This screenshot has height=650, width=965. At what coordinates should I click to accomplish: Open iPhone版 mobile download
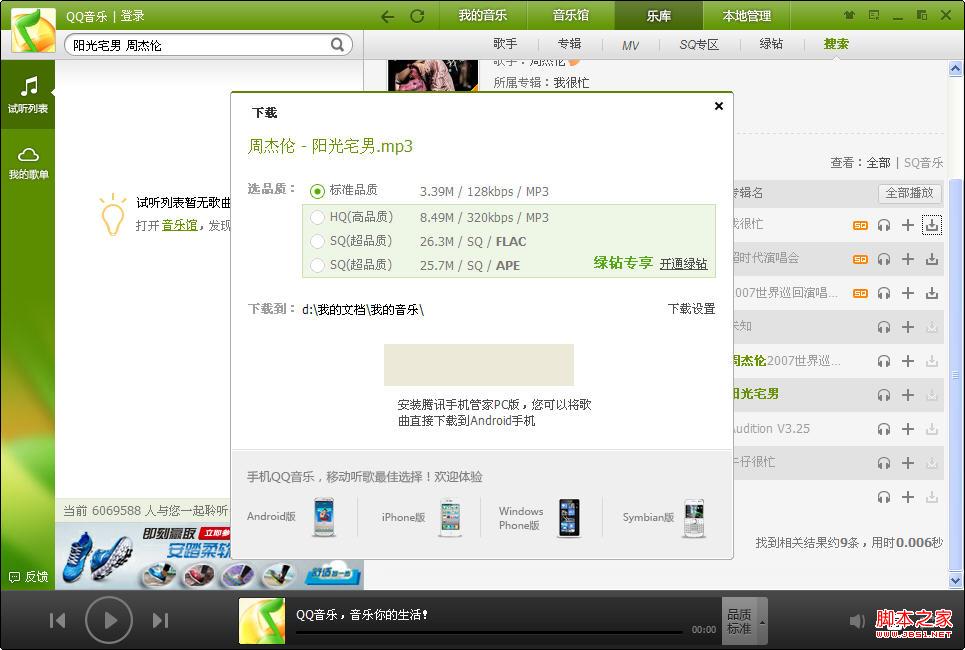(x=421, y=516)
